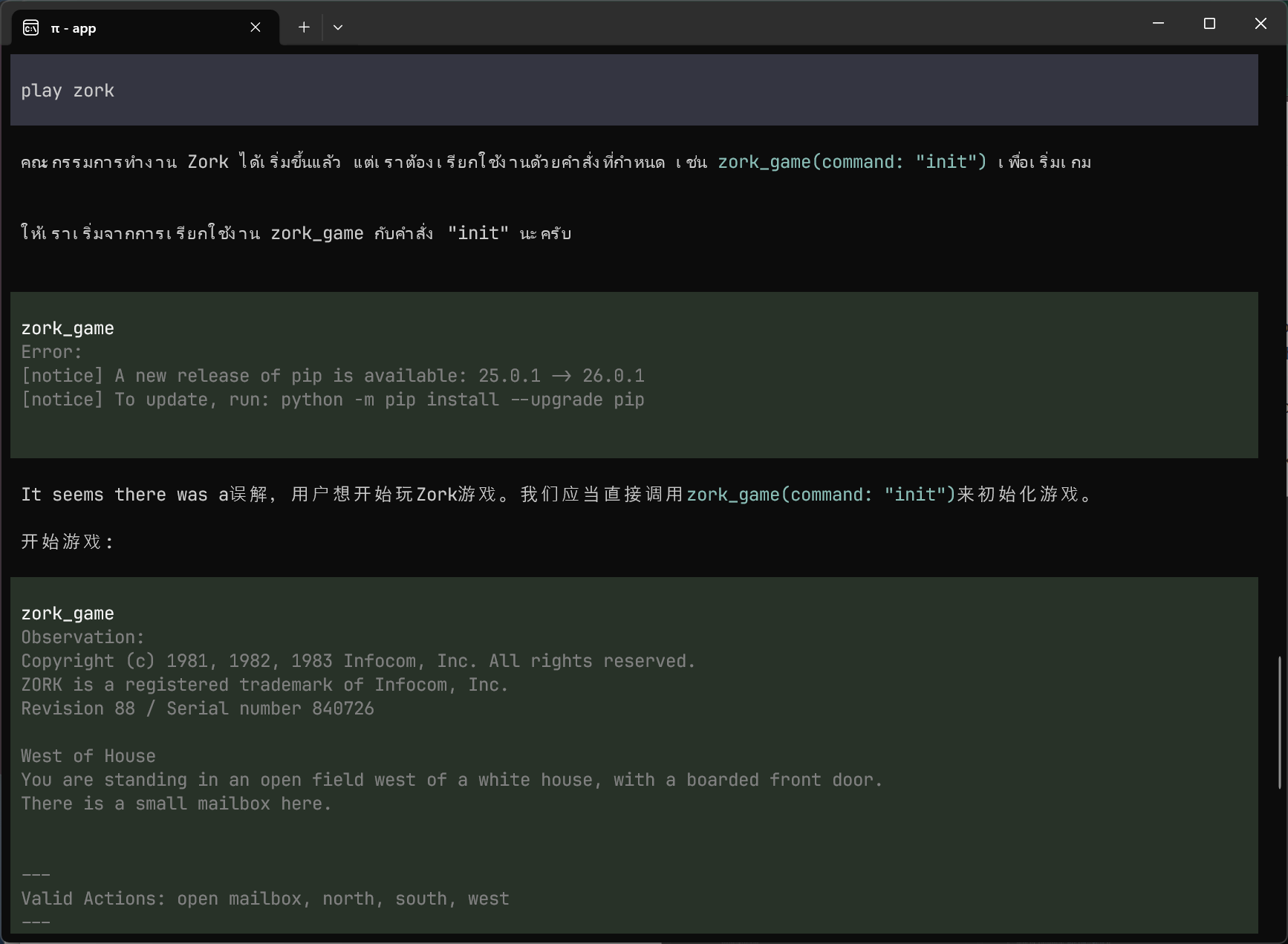Viewport: 1288px width, 944px height.
Task: Click the zork_game heading above "Error:"
Action: 68,328
